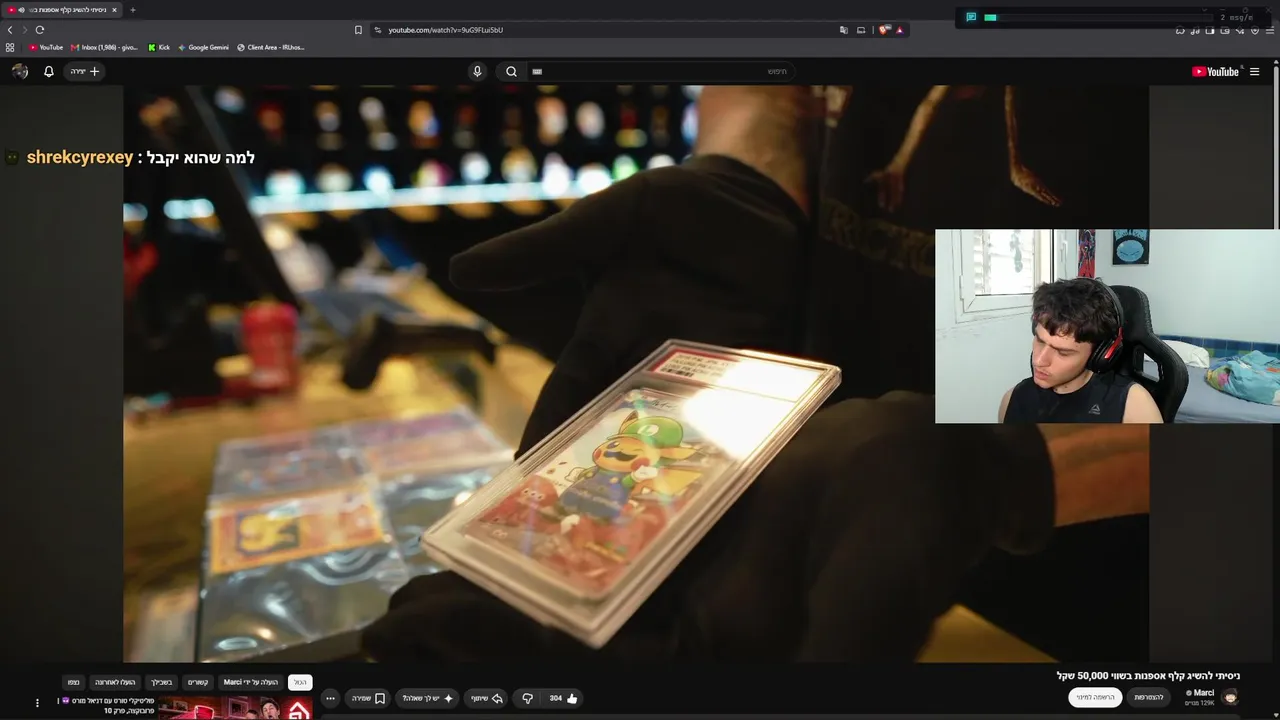
Task: Share the video
Action: pos(487,698)
